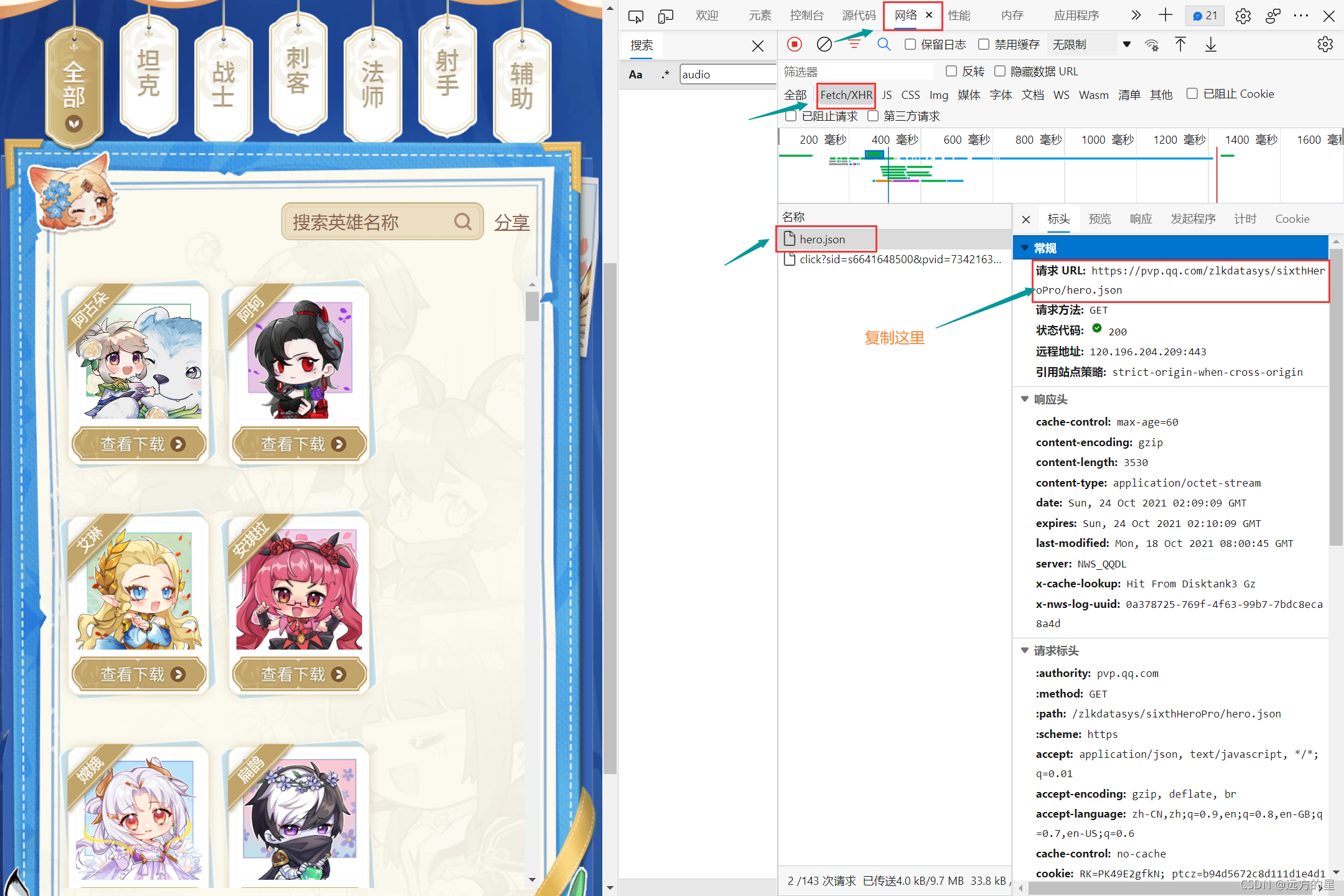Switch to the 元素 tab

(760, 16)
